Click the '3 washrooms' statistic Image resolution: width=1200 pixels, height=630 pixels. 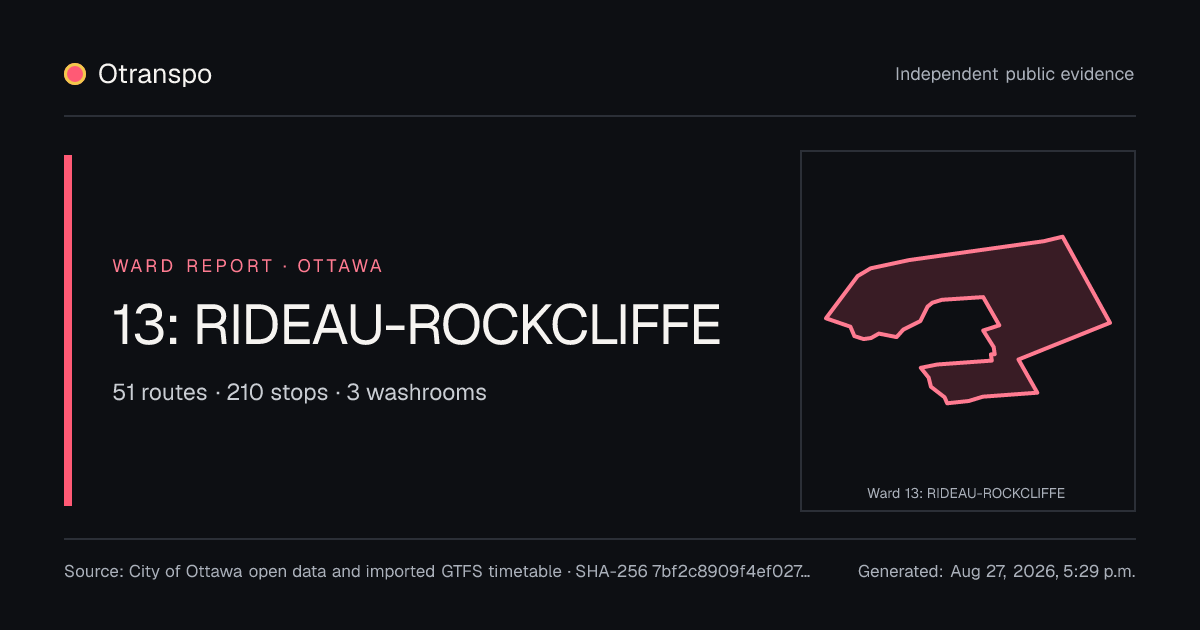416,392
